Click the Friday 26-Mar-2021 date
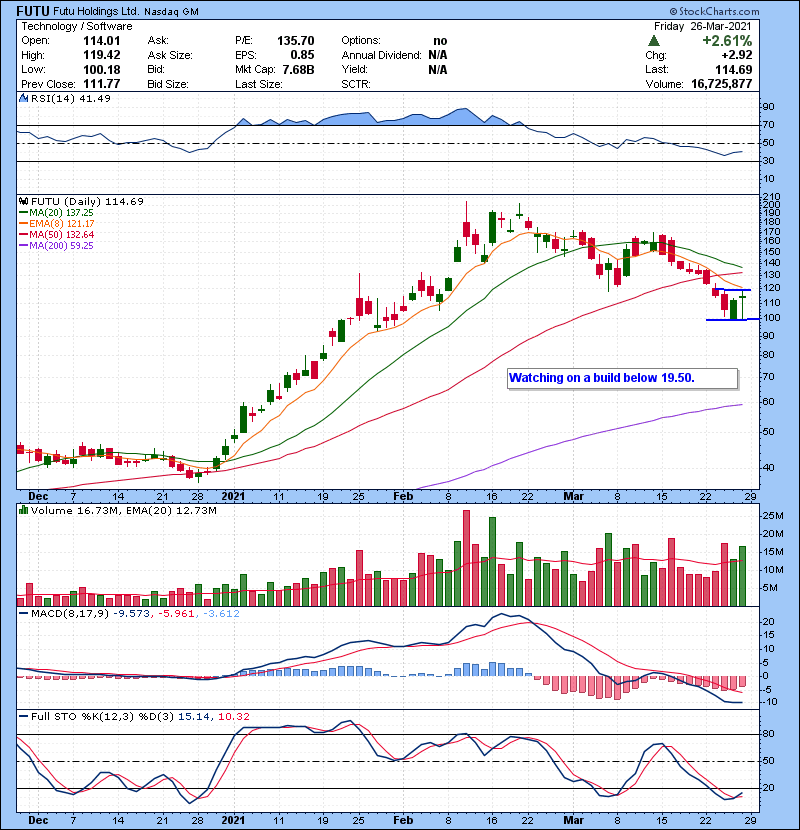The height and width of the screenshot is (830, 800). 703,26
